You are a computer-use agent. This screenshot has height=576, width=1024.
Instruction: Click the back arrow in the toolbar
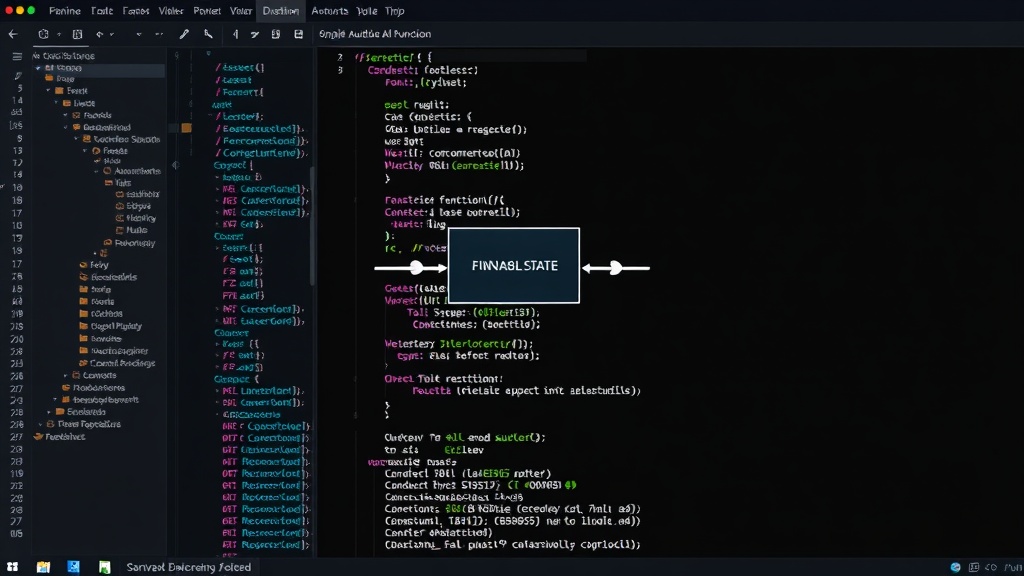click(13, 34)
